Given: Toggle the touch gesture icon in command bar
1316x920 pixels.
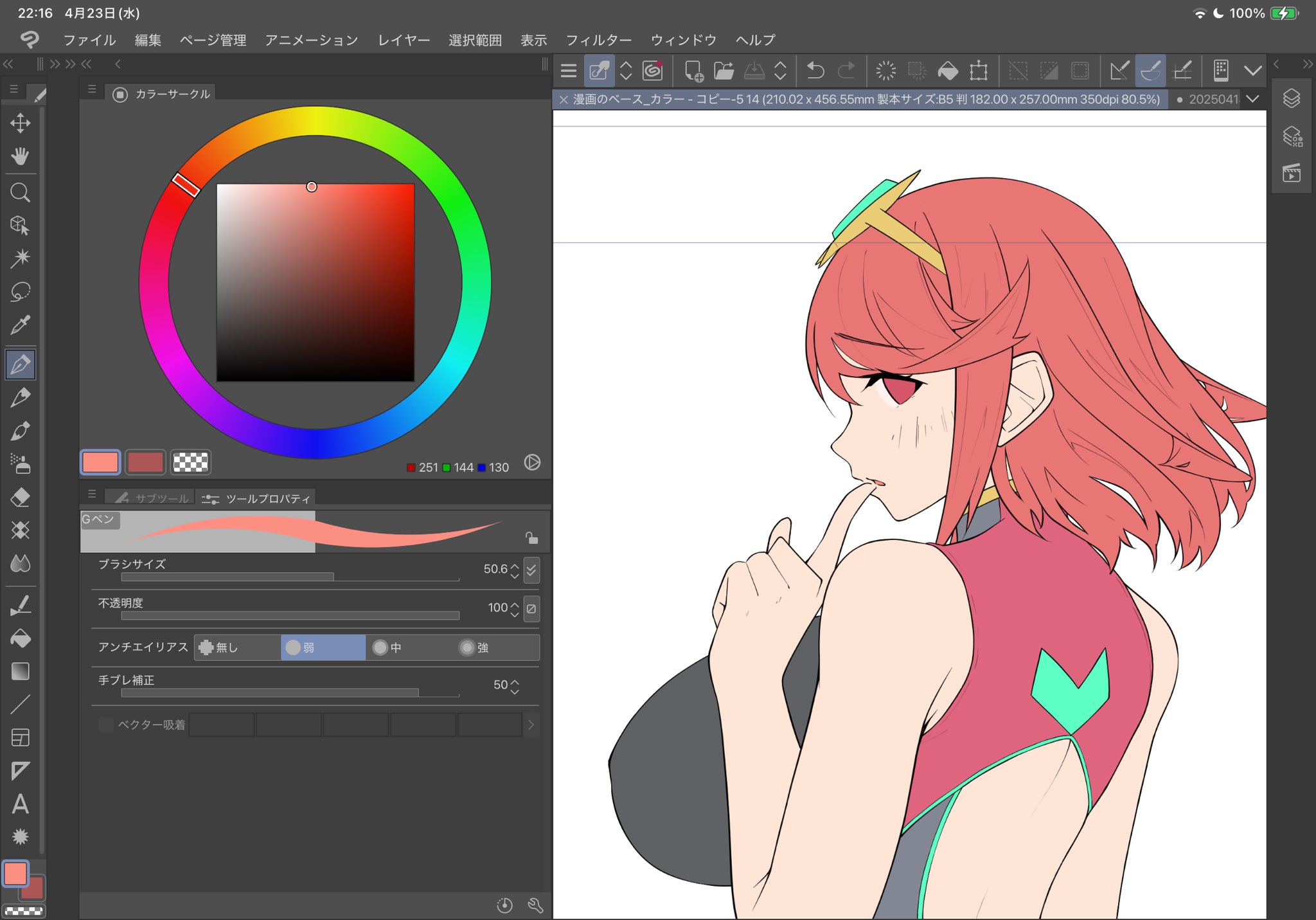Looking at the screenshot, I should [599, 70].
